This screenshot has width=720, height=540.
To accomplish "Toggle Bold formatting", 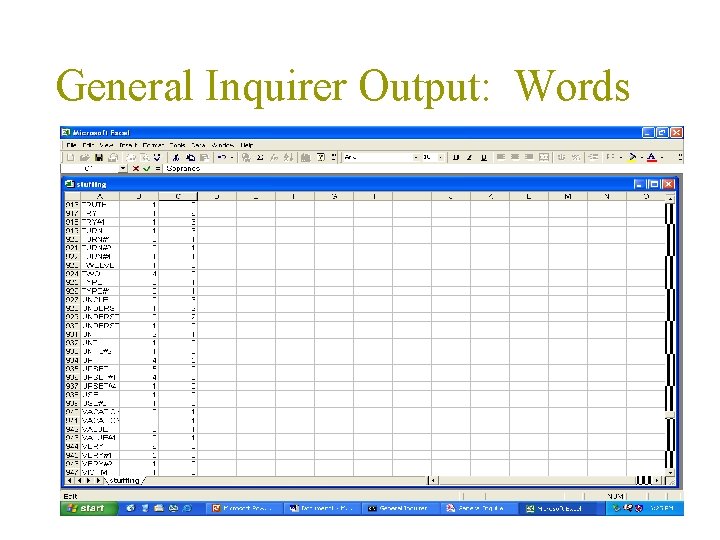I will pyautogui.click(x=456, y=158).
